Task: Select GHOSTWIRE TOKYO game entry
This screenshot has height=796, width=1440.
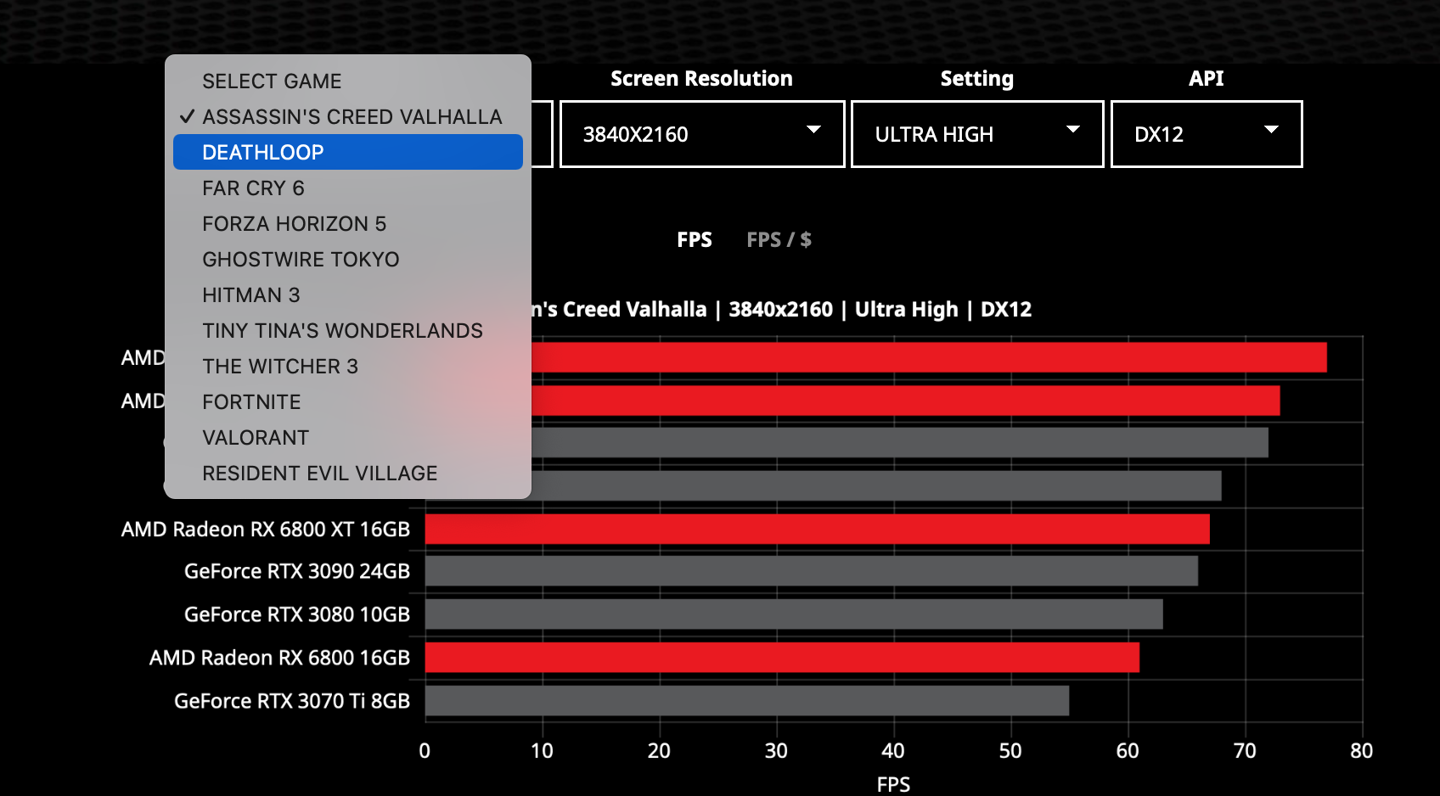Action: tap(347, 259)
